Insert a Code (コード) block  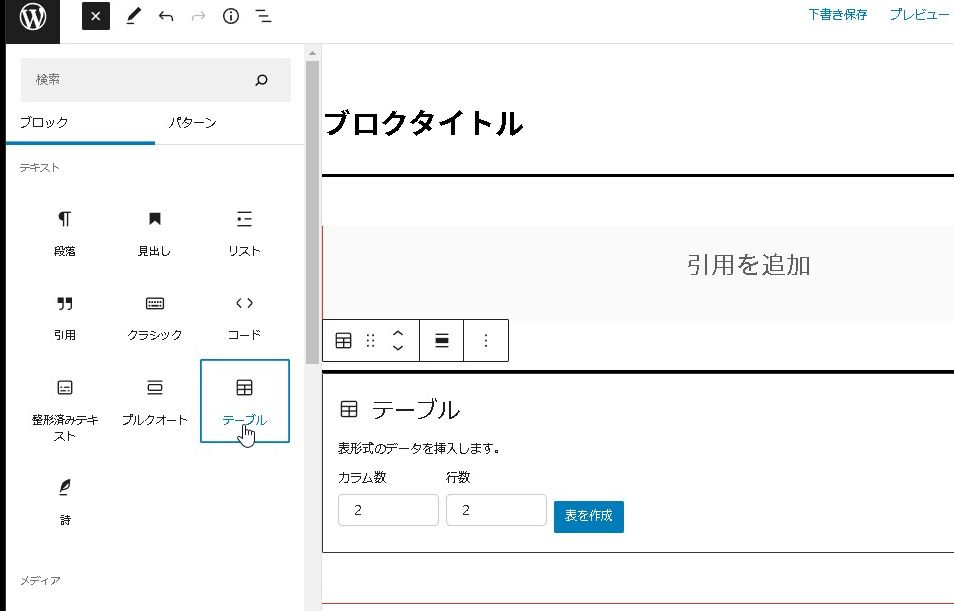pos(244,316)
